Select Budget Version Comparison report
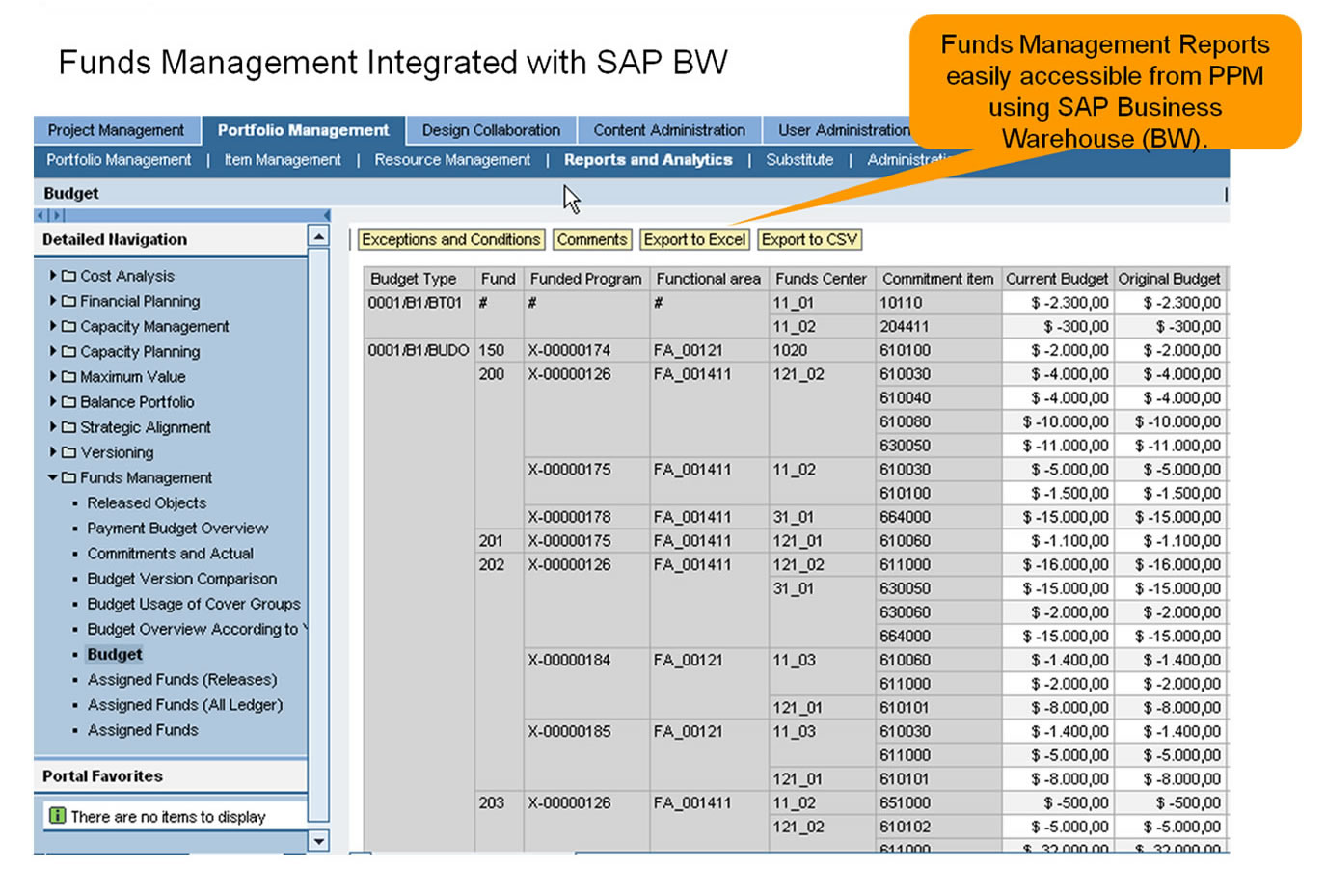Image resolution: width=1326 pixels, height=896 pixels. [x=181, y=579]
